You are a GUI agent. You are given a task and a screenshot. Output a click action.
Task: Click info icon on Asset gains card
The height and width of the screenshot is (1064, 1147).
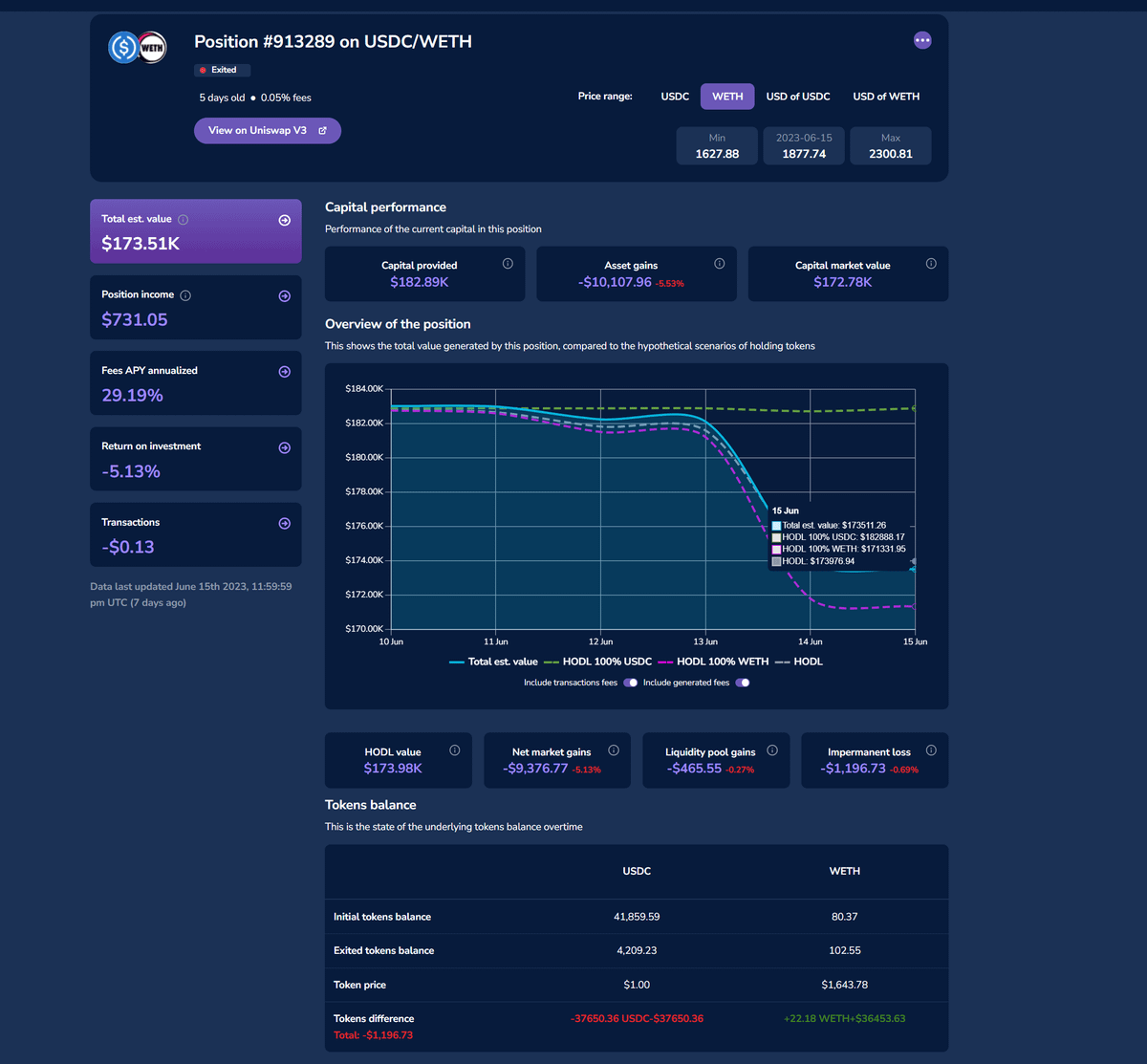point(719,264)
